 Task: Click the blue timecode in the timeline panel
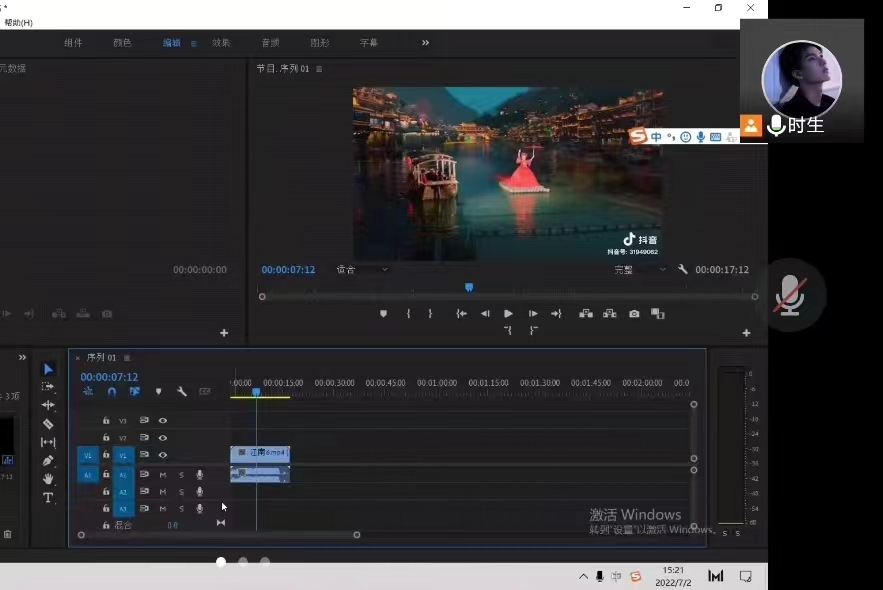[x=109, y=377]
